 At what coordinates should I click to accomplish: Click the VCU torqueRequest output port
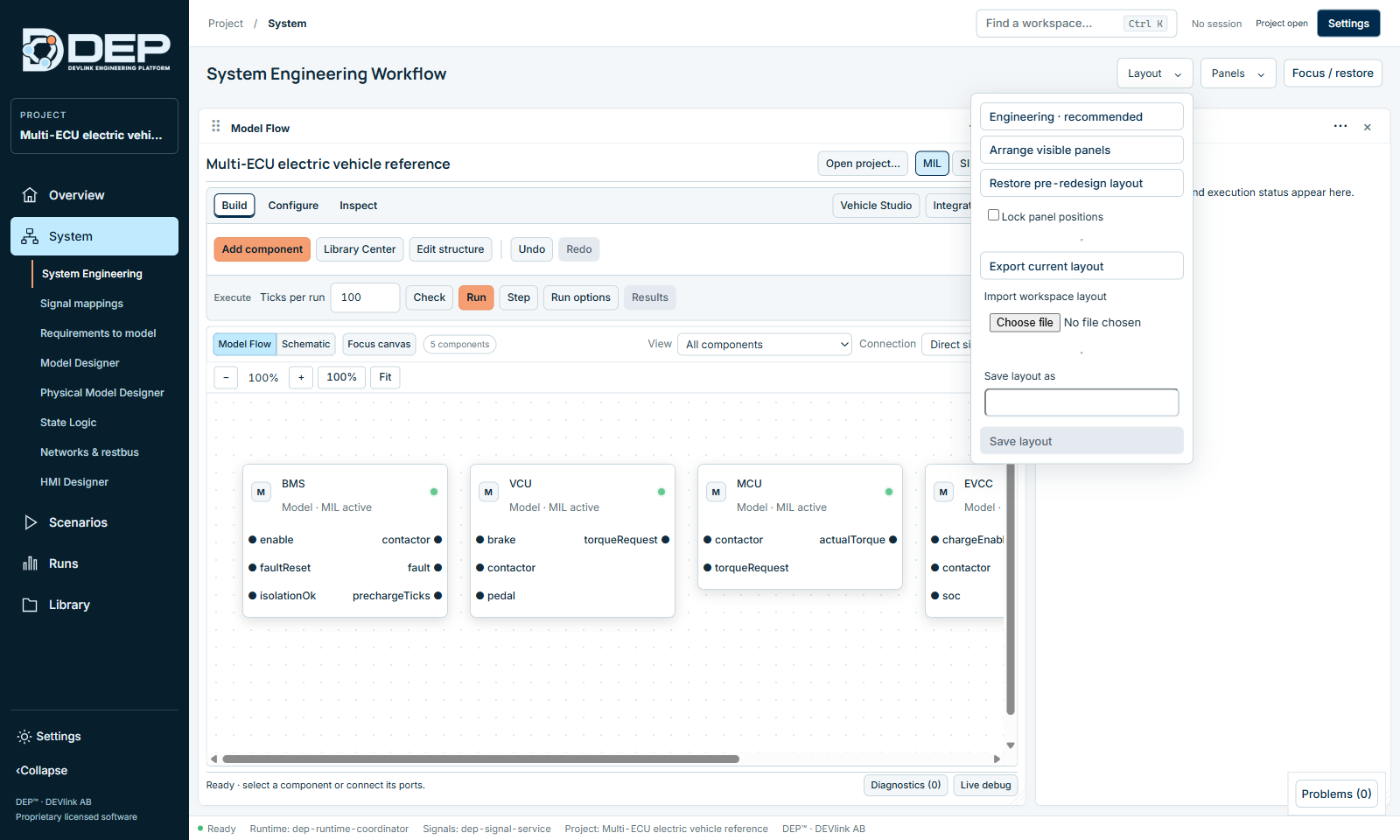coord(666,540)
